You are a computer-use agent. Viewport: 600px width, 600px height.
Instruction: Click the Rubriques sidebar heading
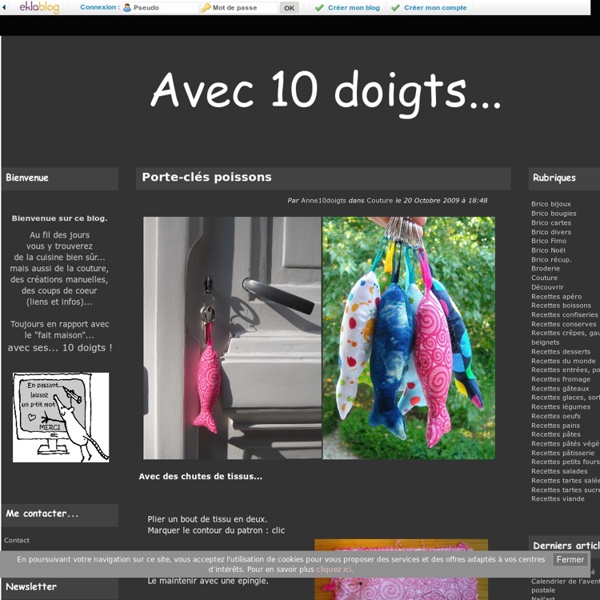554,178
